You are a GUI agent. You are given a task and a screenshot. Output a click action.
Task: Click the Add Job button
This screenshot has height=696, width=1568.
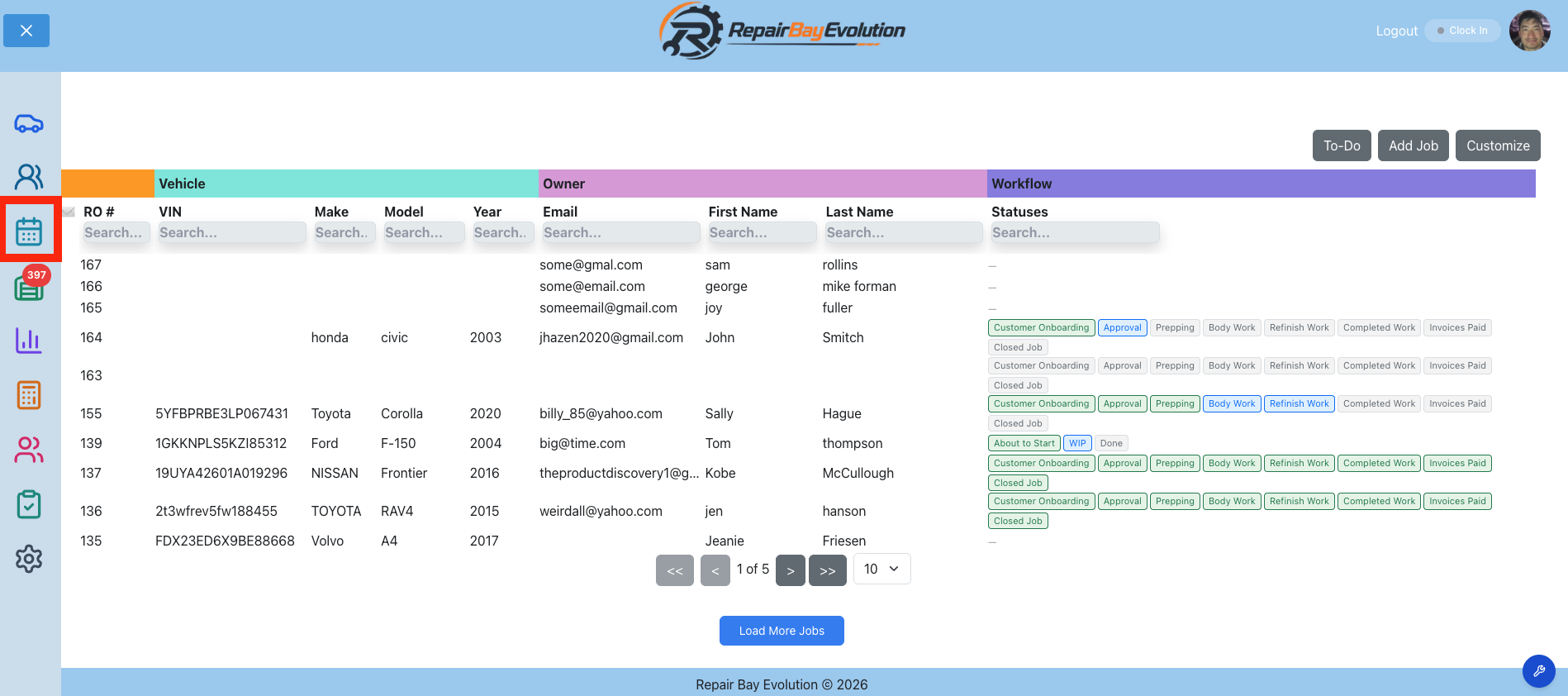[x=1413, y=145]
